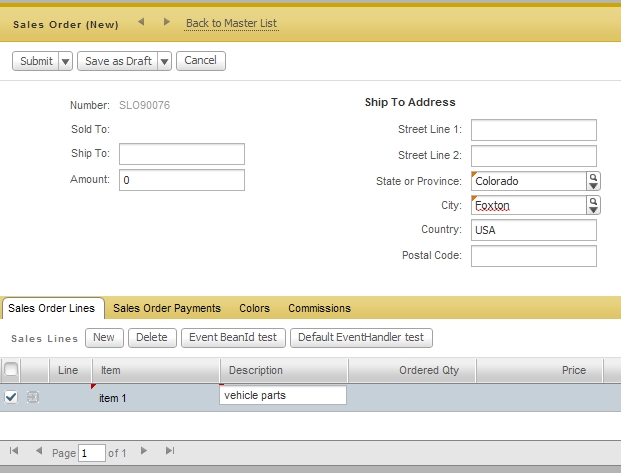The width and height of the screenshot is (621, 473).
Task: Jump to first page in grid pager
Action: coord(14,452)
